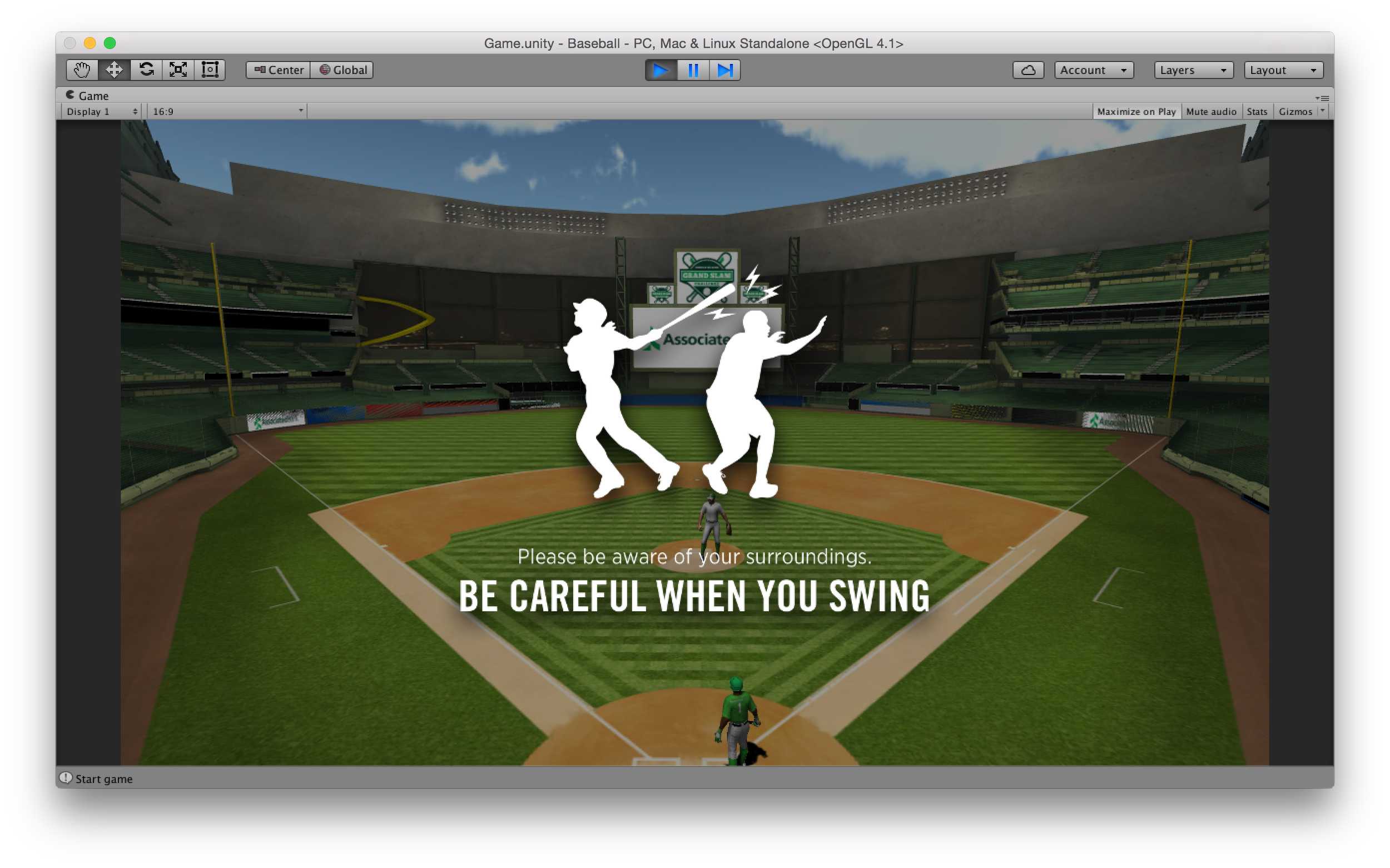Open cloud services panel
Image resolution: width=1390 pixels, height=868 pixels.
point(1028,70)
